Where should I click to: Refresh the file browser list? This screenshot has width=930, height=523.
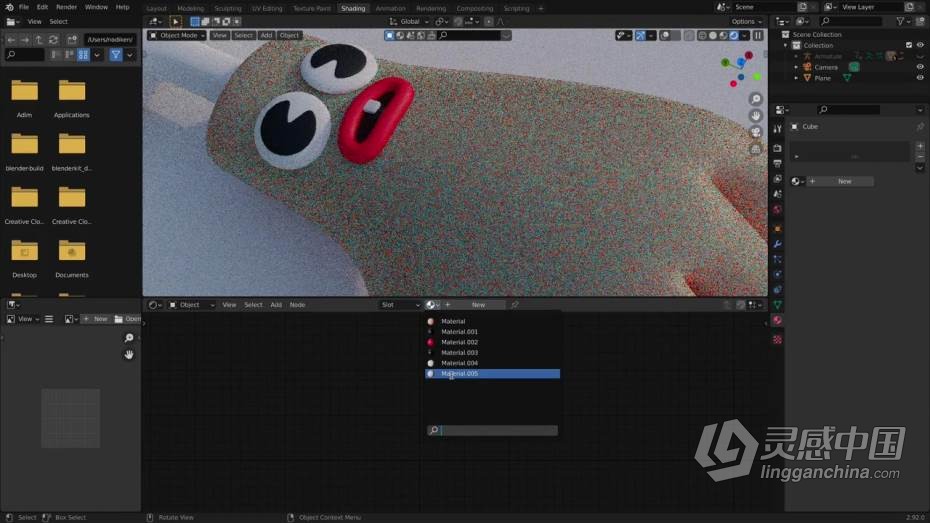pos(53,40)
